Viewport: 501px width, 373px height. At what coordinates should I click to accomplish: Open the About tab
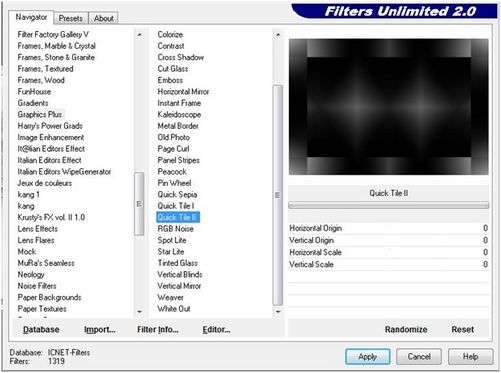103,18
